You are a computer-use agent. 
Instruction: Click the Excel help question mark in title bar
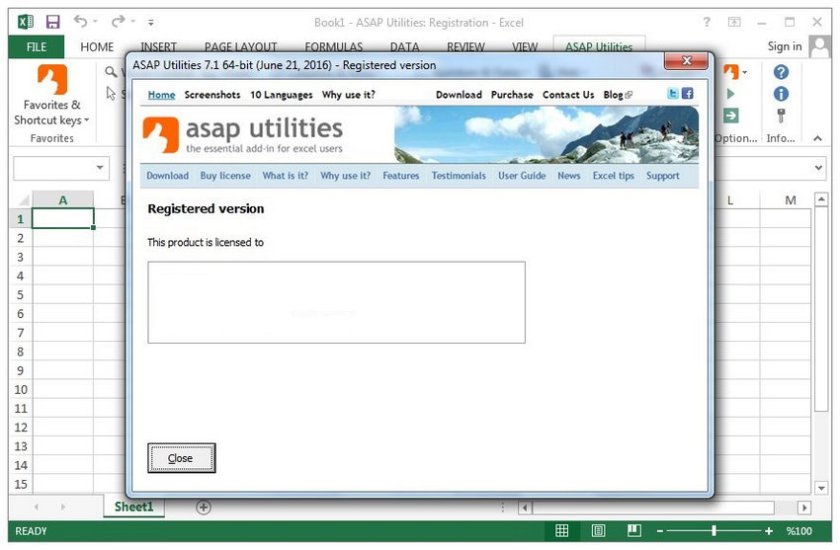[x=707, y=22]
